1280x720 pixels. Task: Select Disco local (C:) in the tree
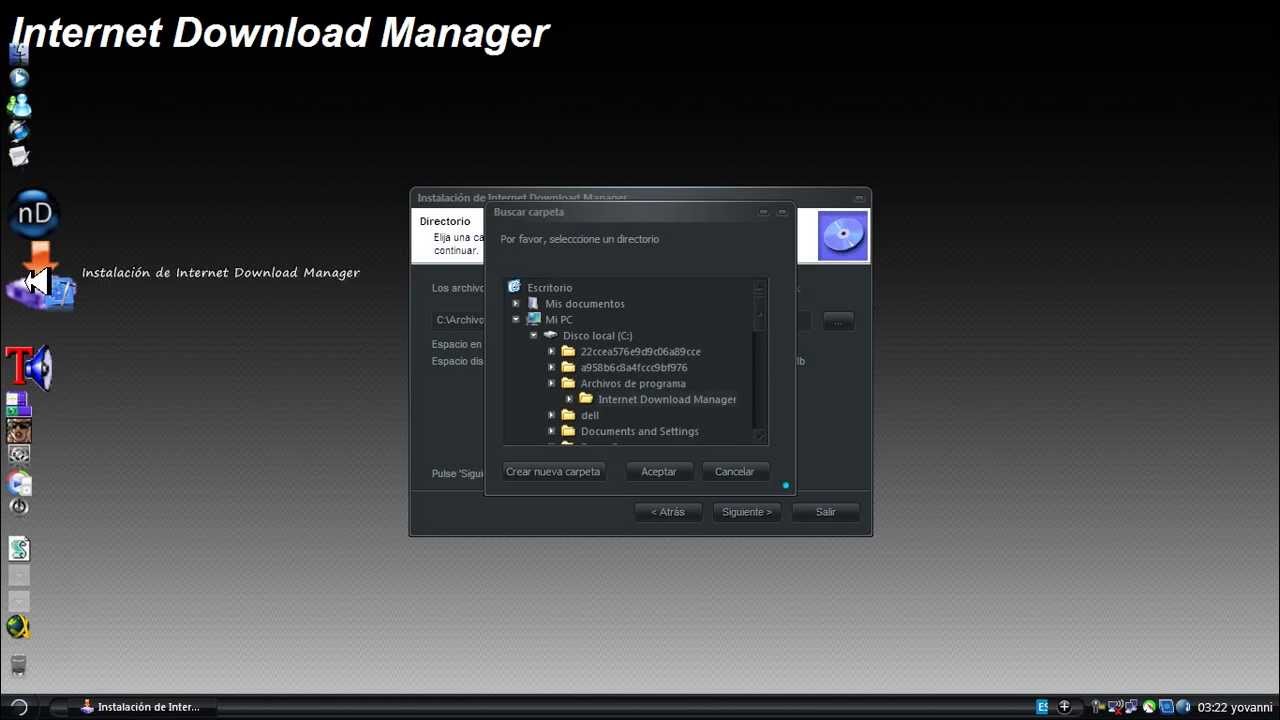[x=597, y=336]
